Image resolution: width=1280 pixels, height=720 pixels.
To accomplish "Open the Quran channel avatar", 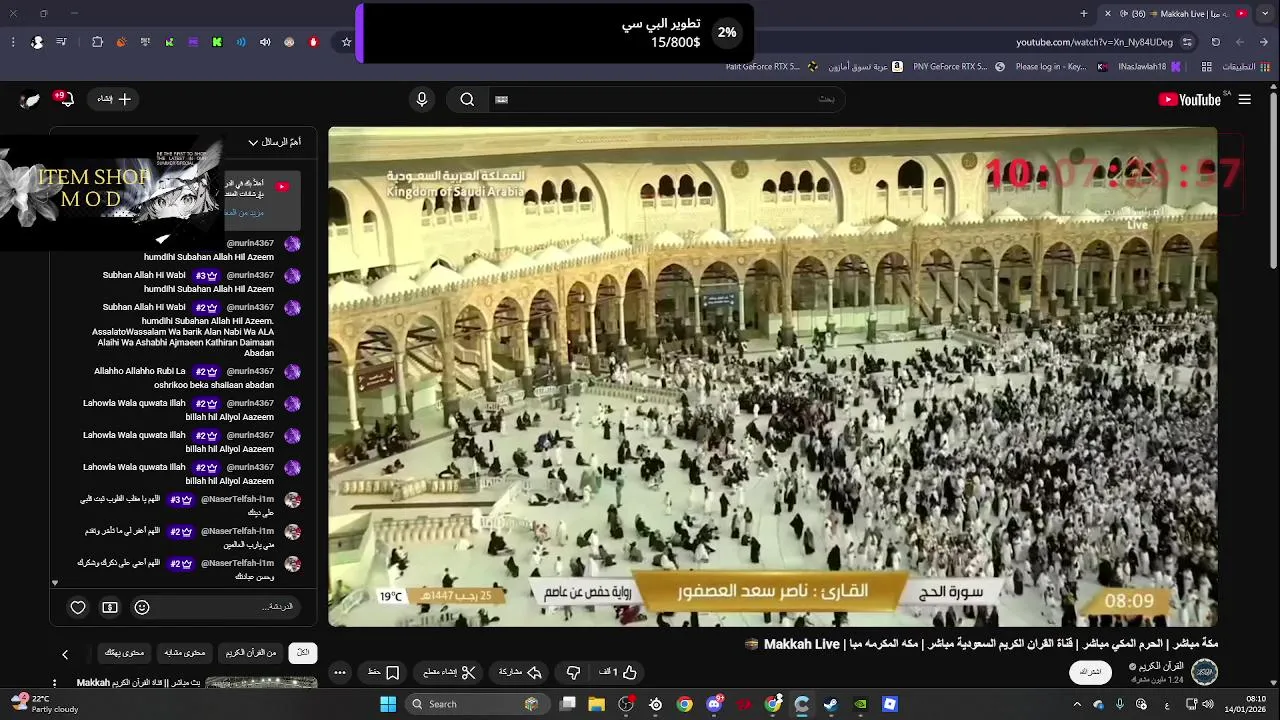I will [1204, 672].
